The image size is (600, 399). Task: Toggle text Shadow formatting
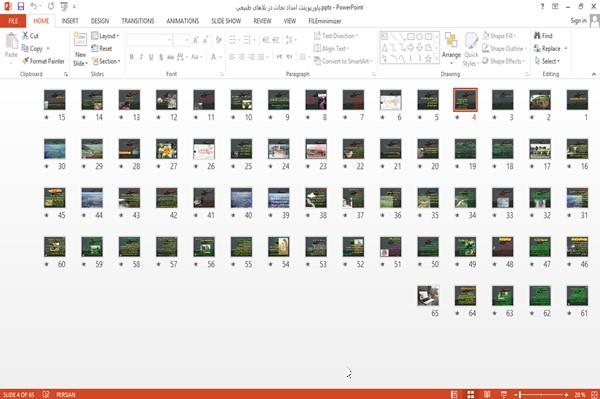(x=161, y=57)
